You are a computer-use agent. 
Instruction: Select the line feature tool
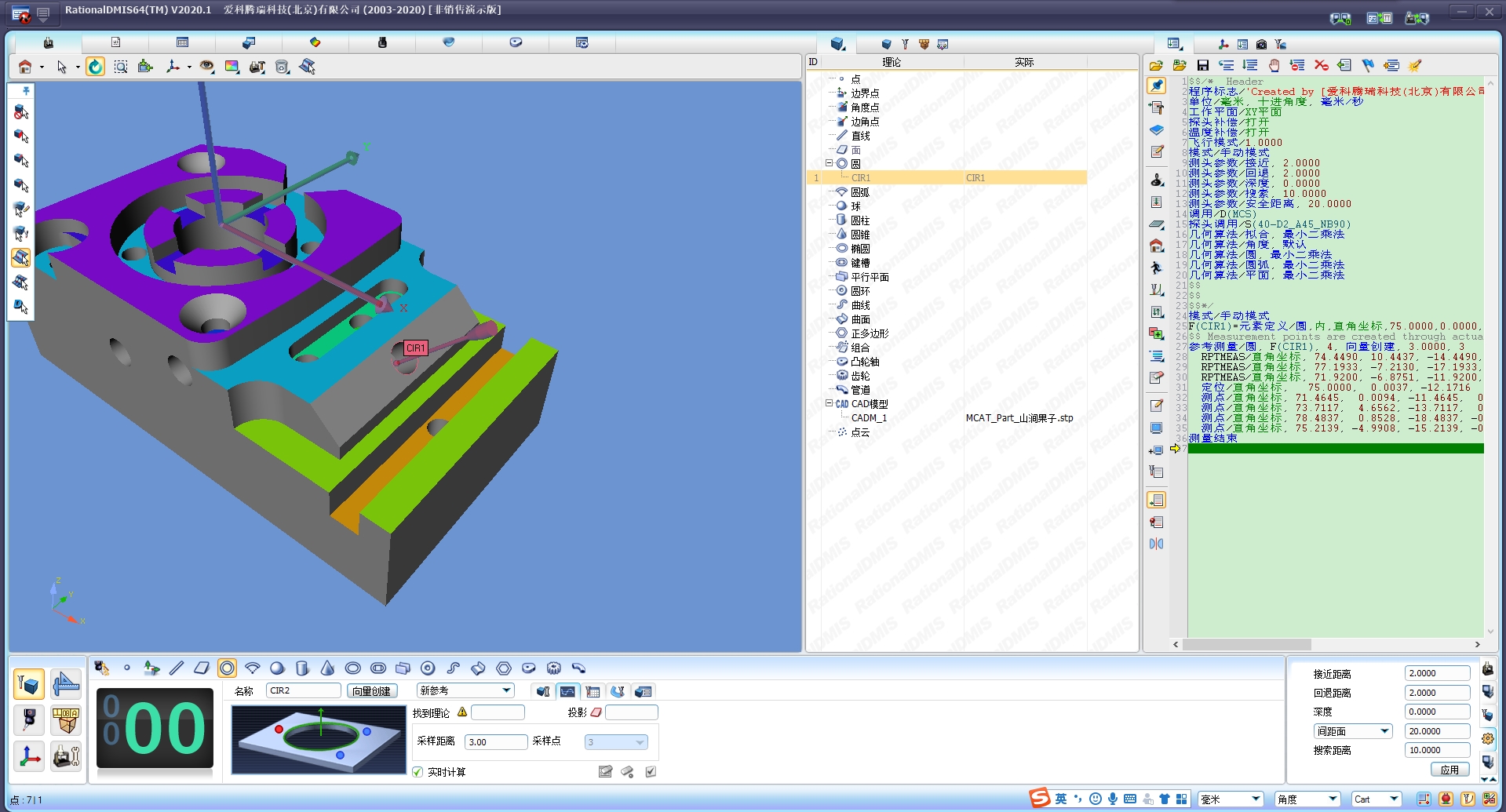[x=177, y=668]
